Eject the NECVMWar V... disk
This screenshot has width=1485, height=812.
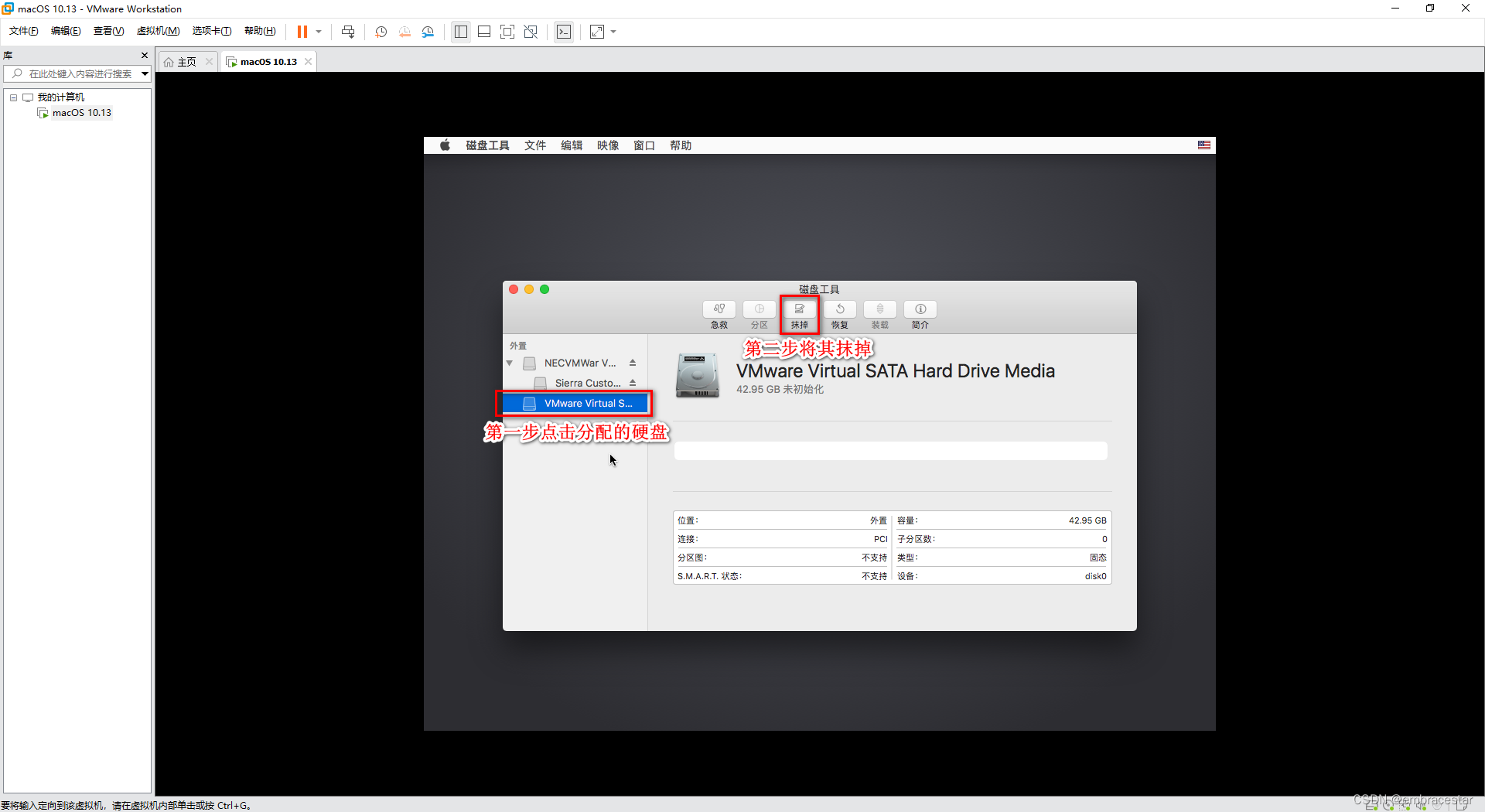pos(633,363)
